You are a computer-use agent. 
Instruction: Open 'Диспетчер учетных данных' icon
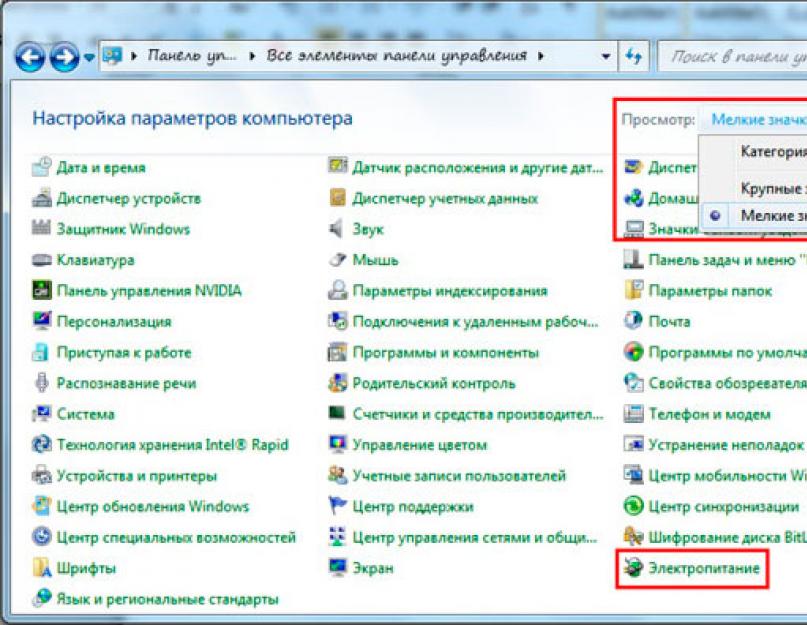pos(338,198)
